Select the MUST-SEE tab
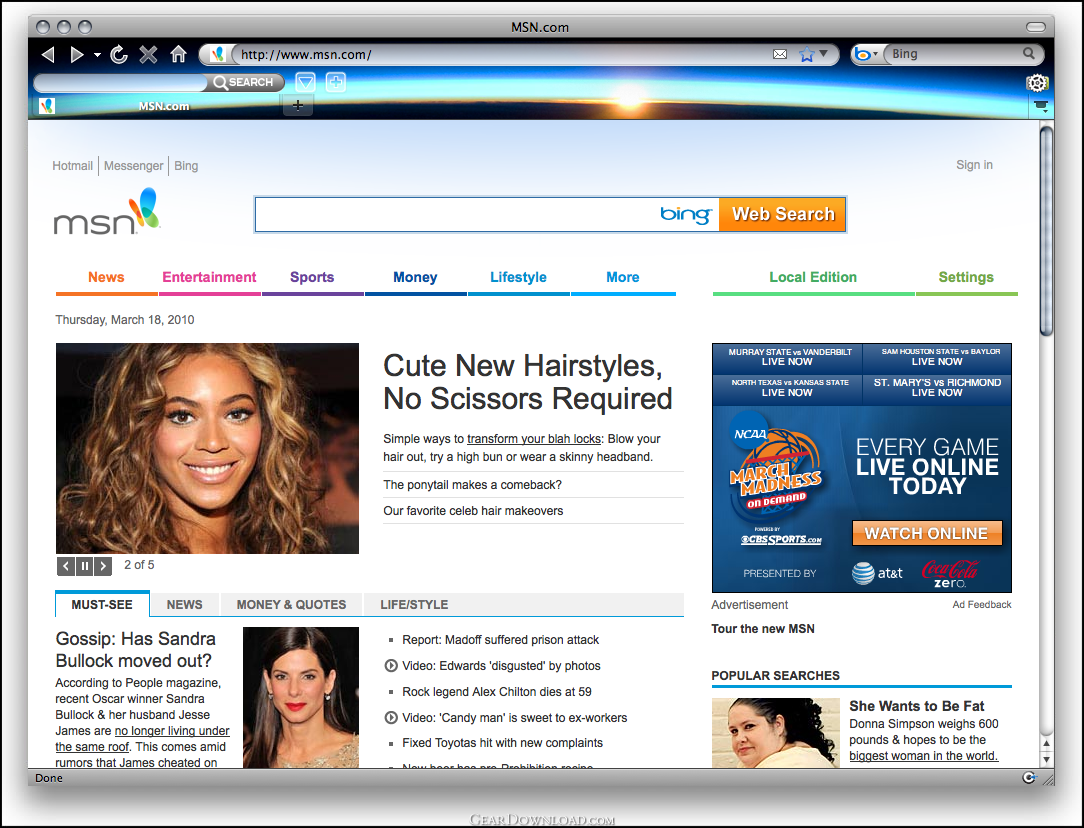 pos(102,605)
